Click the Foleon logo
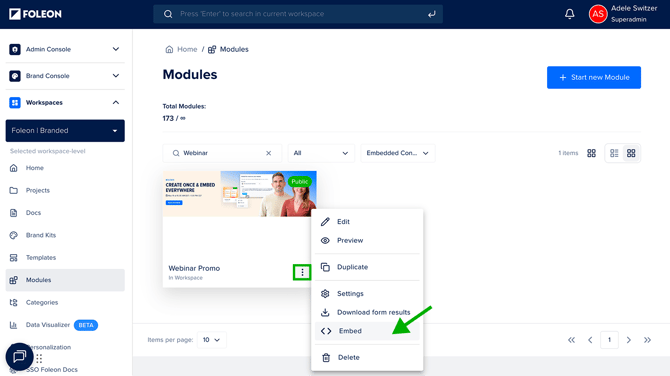 (x=35, y=14)
